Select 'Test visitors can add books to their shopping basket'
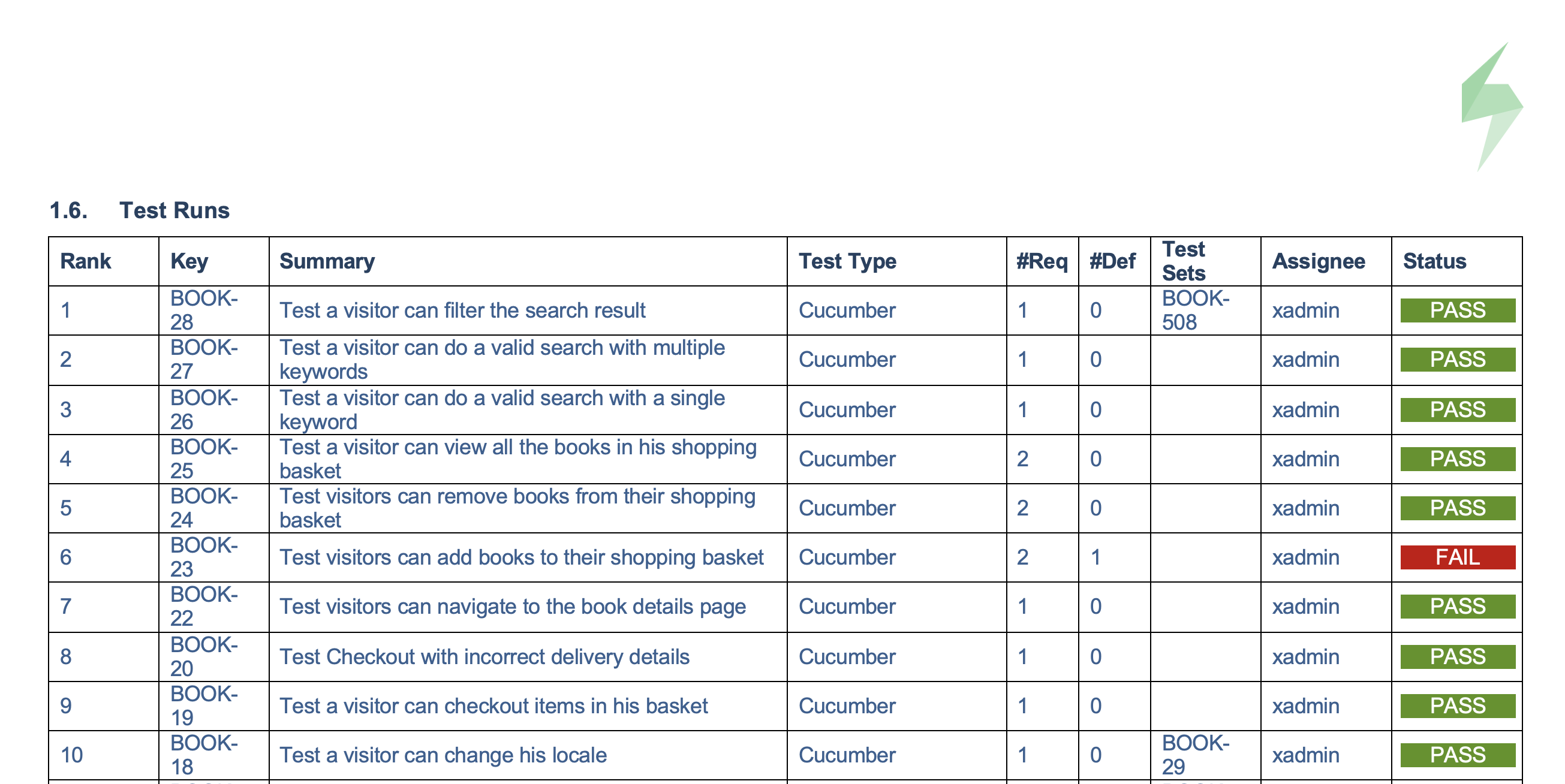1565x784 pixels. click(x=521, y=557)
